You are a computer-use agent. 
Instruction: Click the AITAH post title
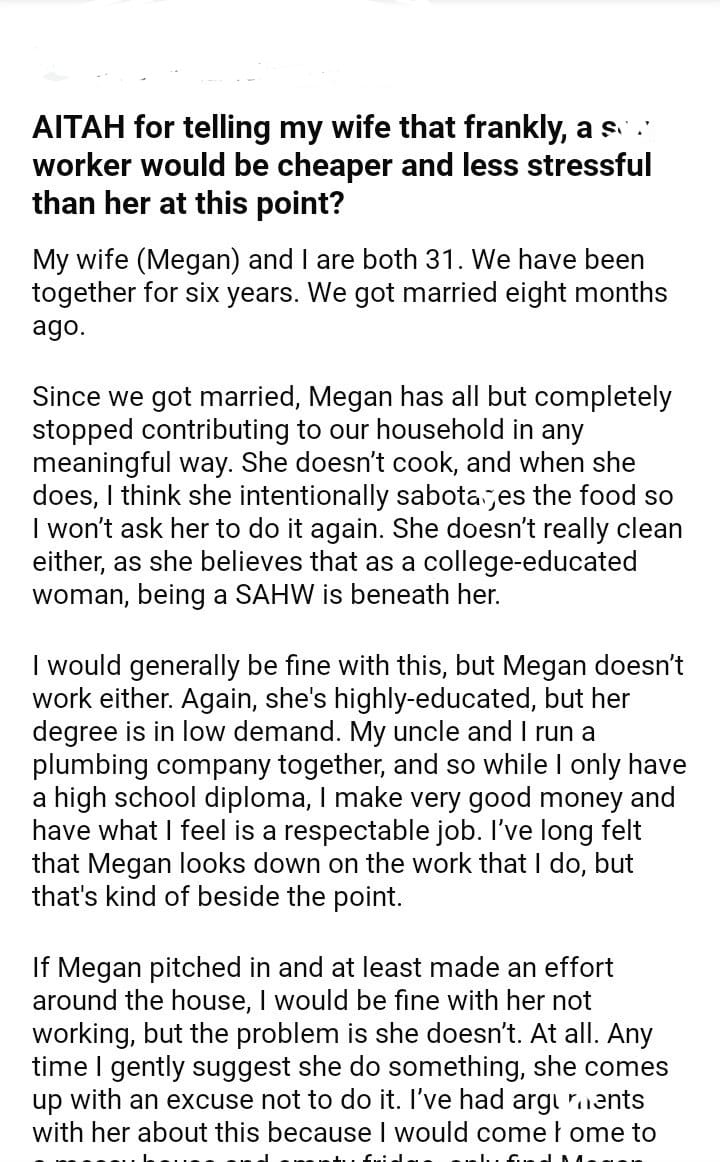pyautogui.click(x=342, y=165)
